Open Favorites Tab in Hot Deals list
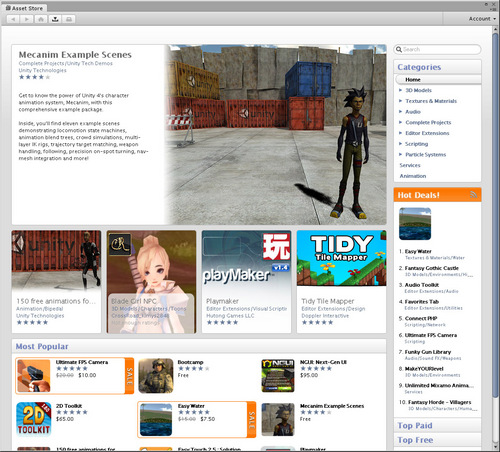The height and width of the screenshot is (452, 500). click(422, 301)
